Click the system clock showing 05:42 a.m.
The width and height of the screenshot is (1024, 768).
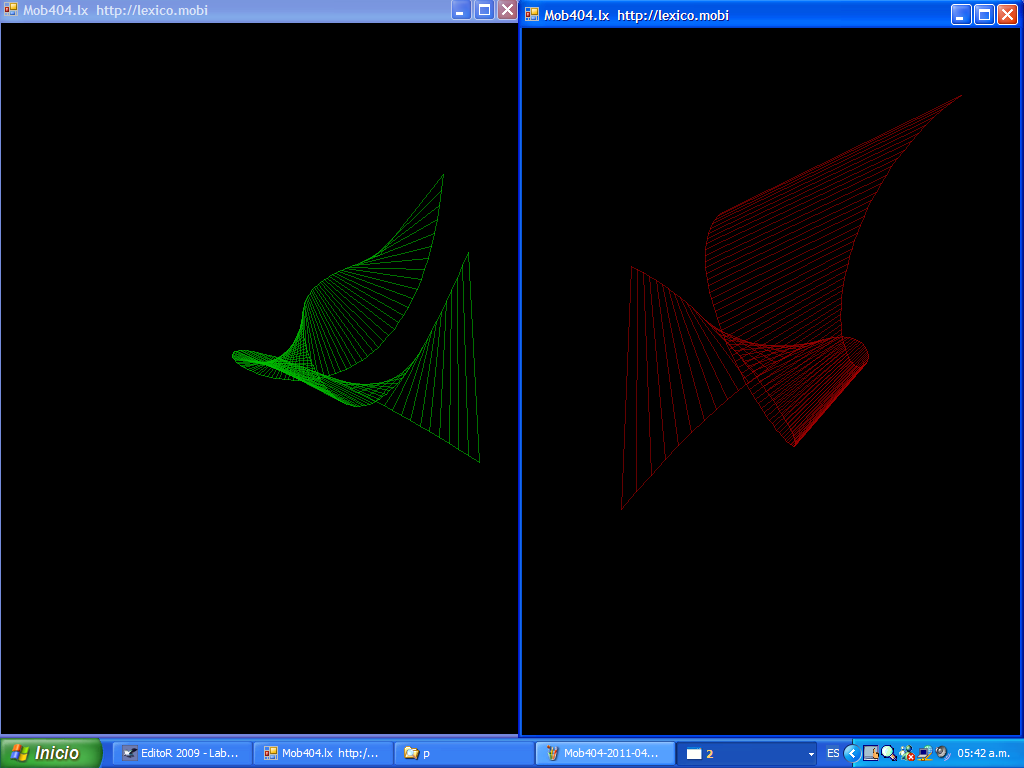tap(986, 753)
